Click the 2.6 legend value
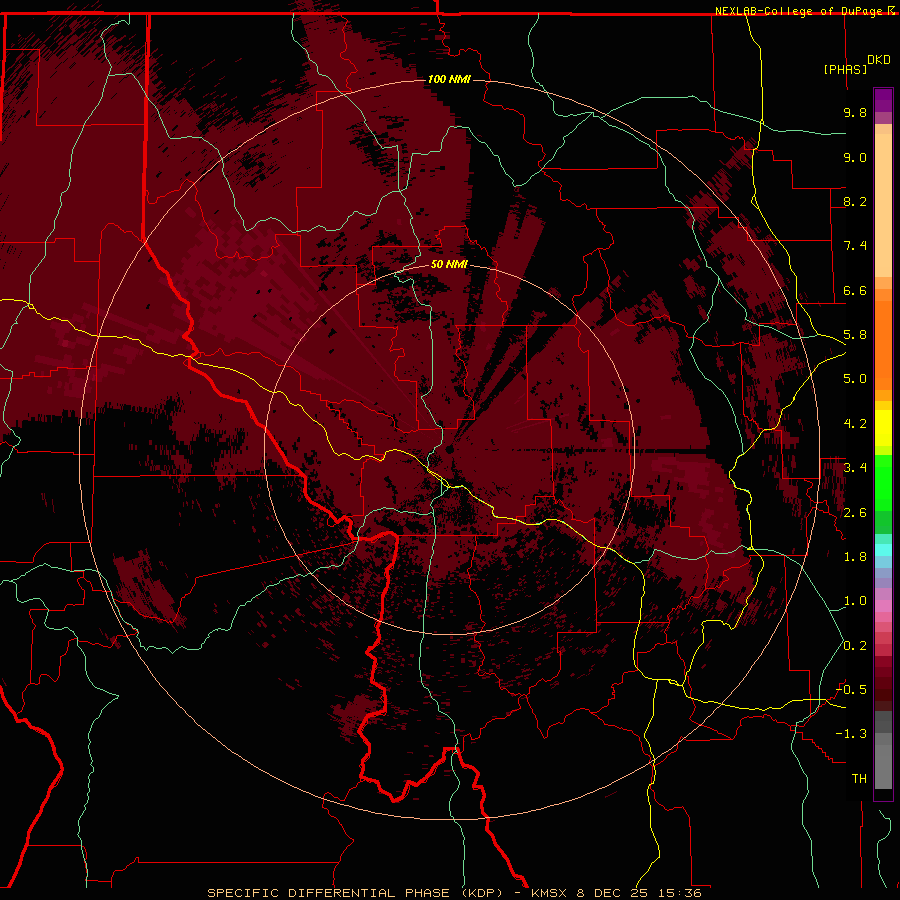The height and width of the screenshot is (900, 900). coord(855,513)
